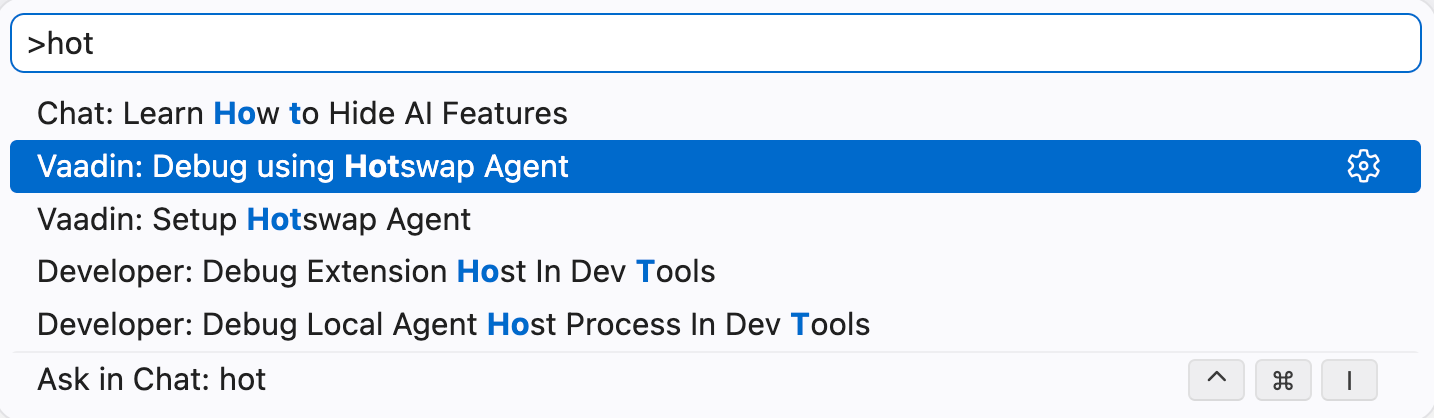The width and height of the screenshot is (1434, 418).
Task: Click the Command (⌘) keybinding key badge
Action: 1283,380
